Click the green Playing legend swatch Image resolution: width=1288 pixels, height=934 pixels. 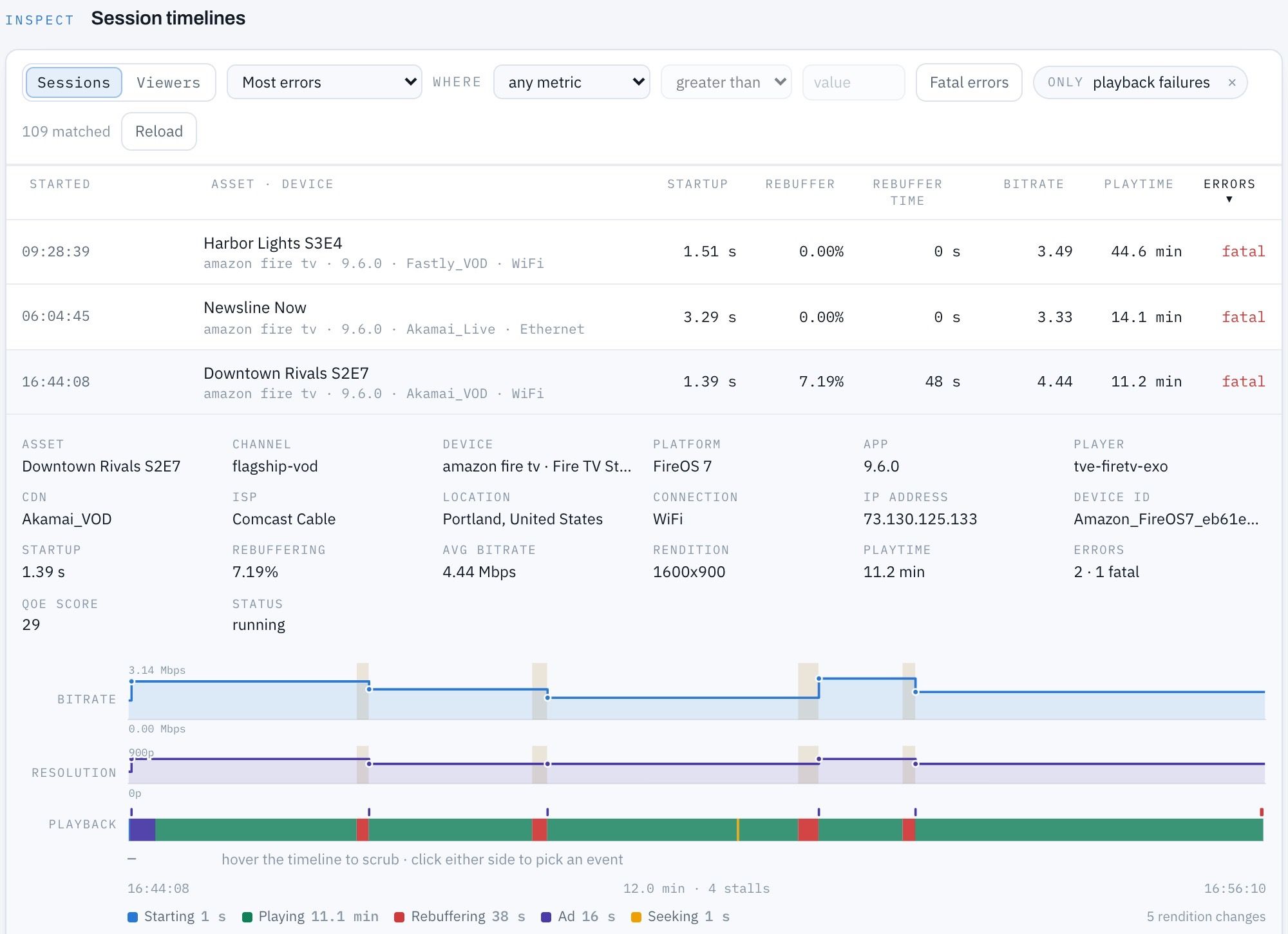(247, 917)
